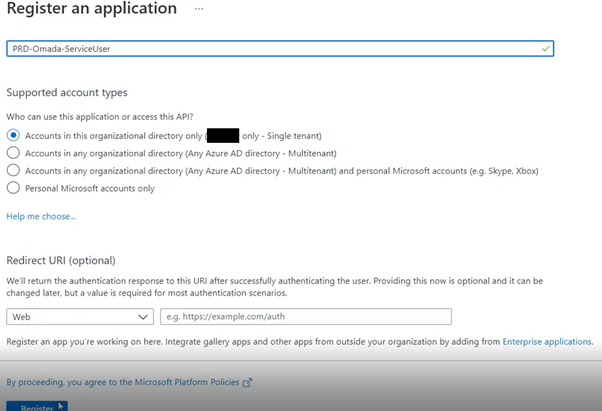602x411 pixels.
Task: Click the Register an application title
Action: 92,8
